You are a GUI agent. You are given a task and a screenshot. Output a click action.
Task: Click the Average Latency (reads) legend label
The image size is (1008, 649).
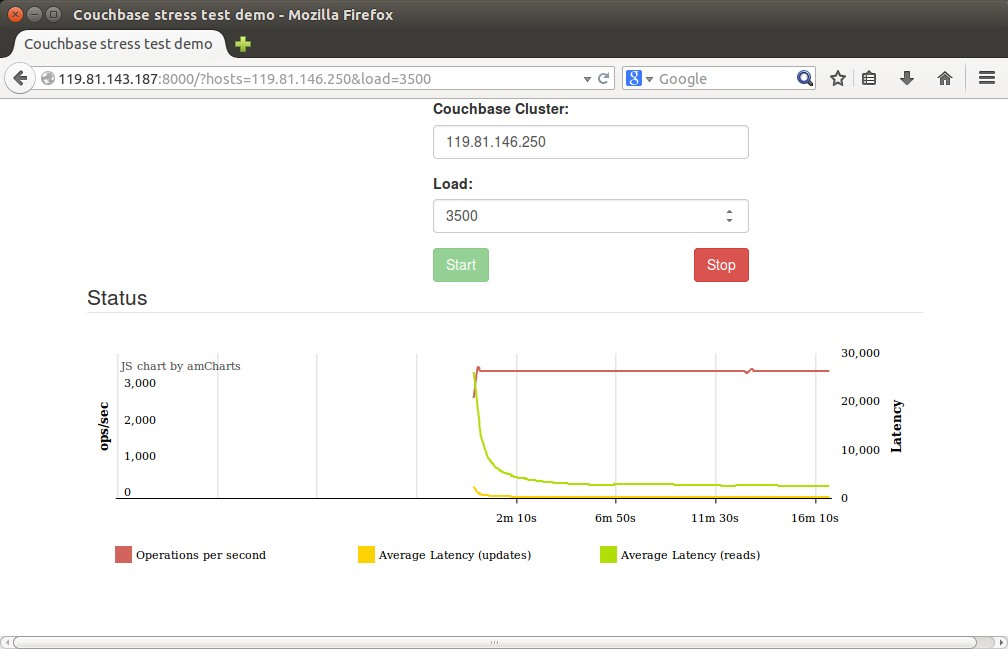690,555
